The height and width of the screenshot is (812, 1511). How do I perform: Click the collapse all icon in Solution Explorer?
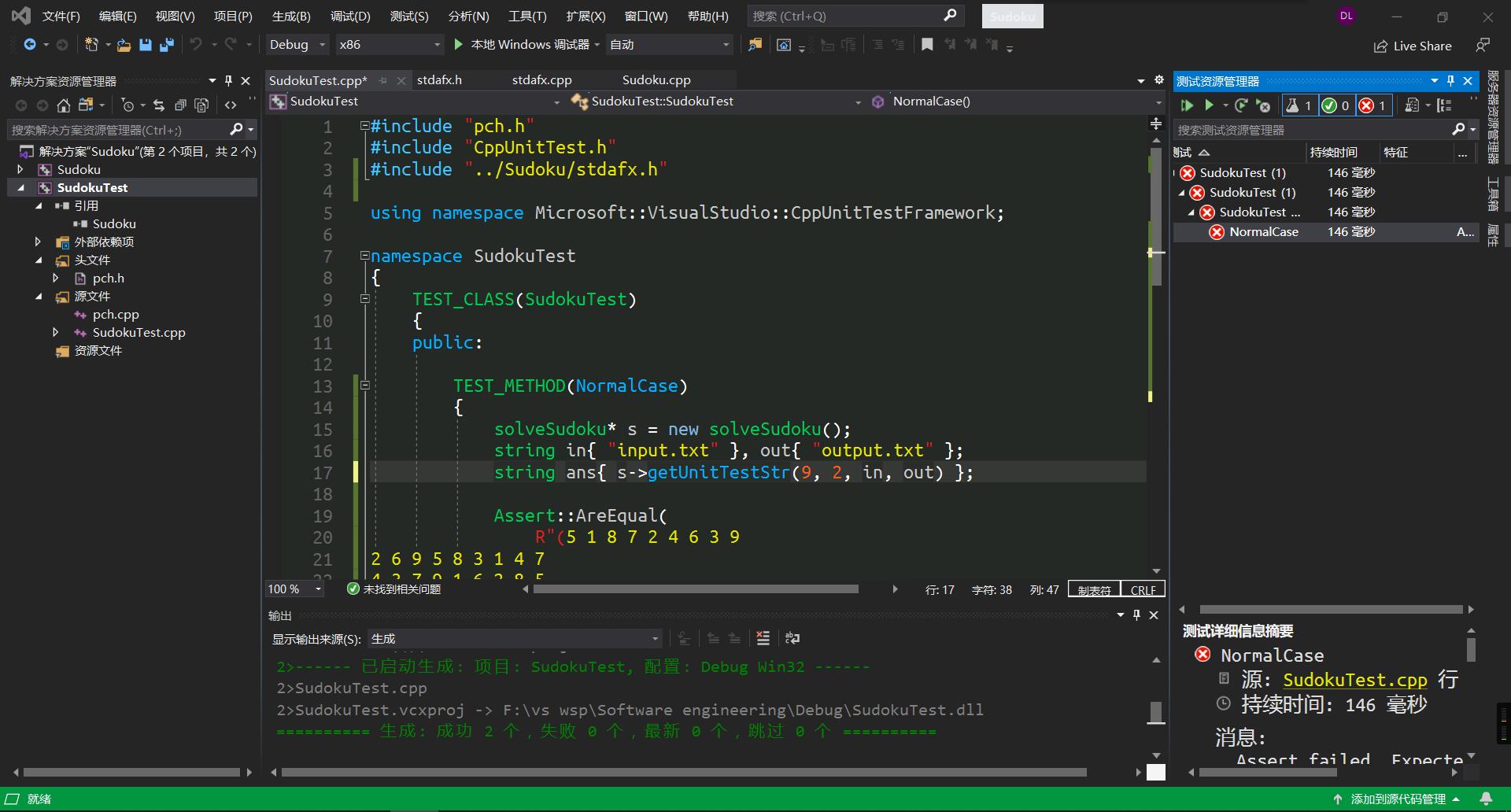180,105
